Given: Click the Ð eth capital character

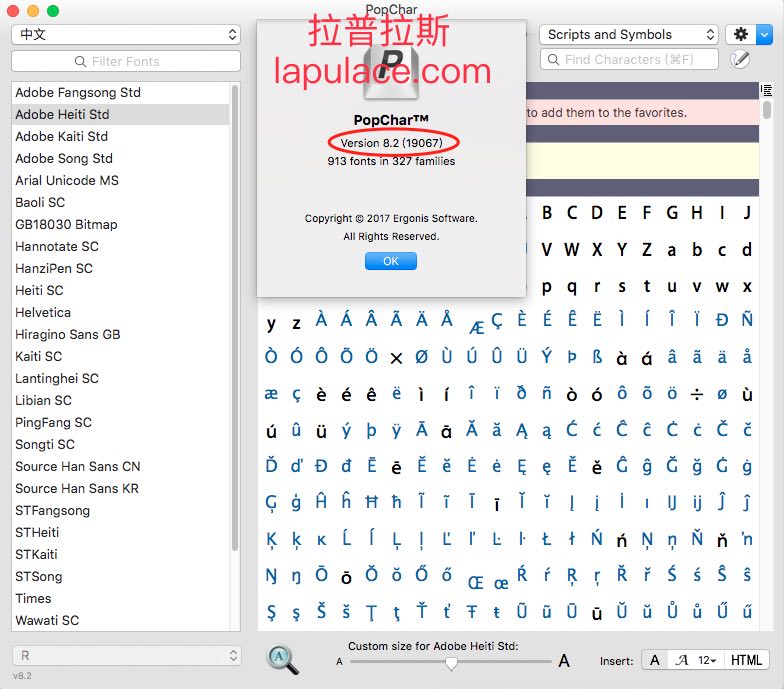Looking at the screenshot, I should click(x=722, y=320).
